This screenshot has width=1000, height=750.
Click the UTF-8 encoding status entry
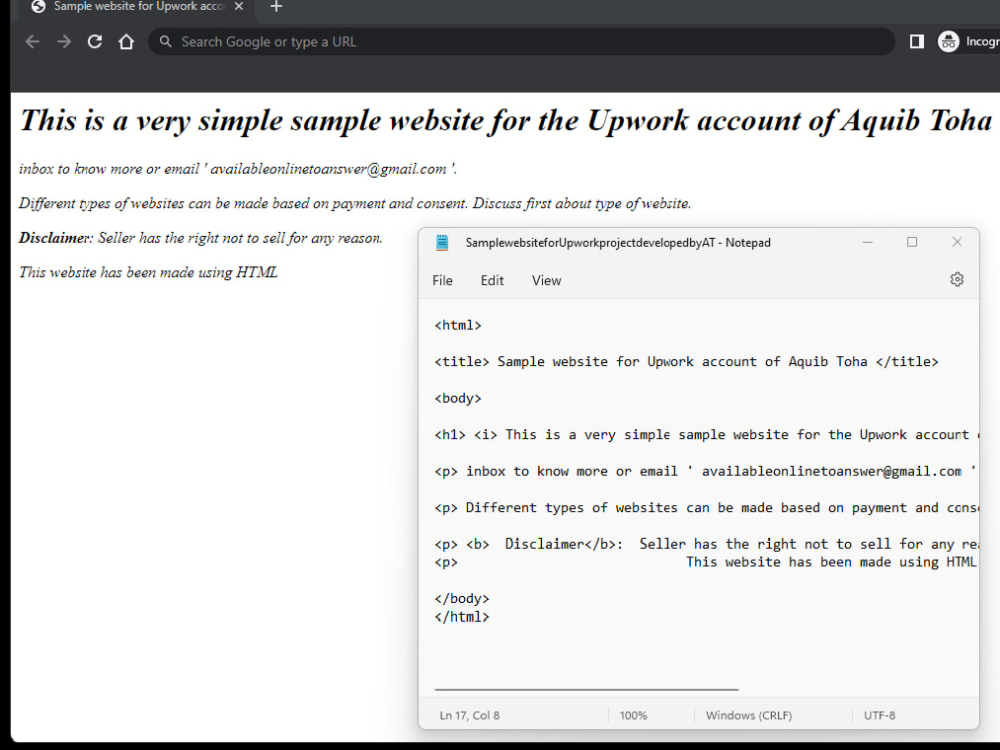point(879,716)
